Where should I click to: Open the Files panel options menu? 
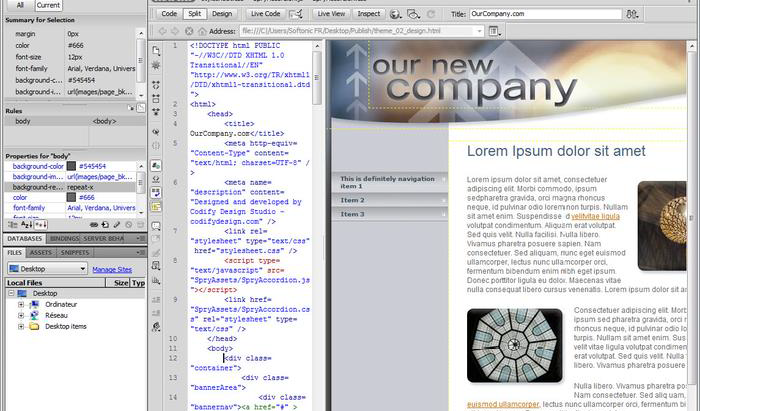pos(140,252)
